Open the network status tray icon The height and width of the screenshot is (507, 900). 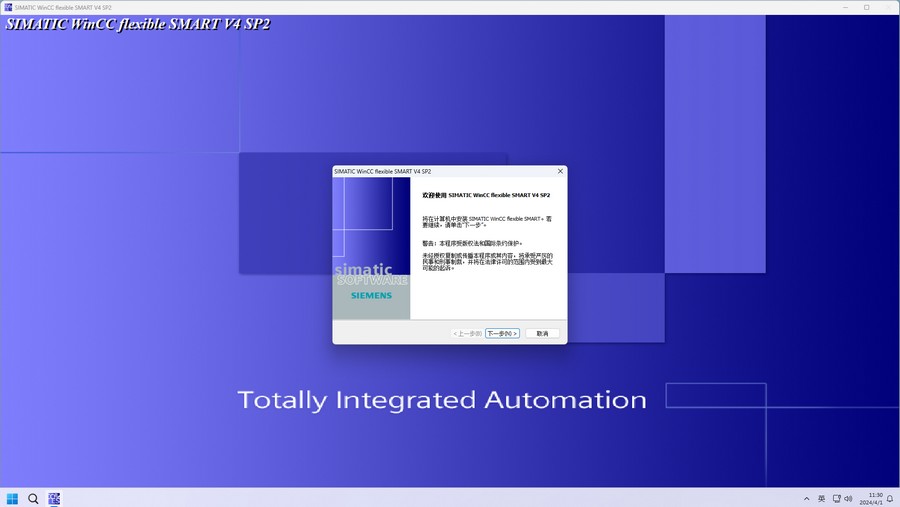pos(836,499)
